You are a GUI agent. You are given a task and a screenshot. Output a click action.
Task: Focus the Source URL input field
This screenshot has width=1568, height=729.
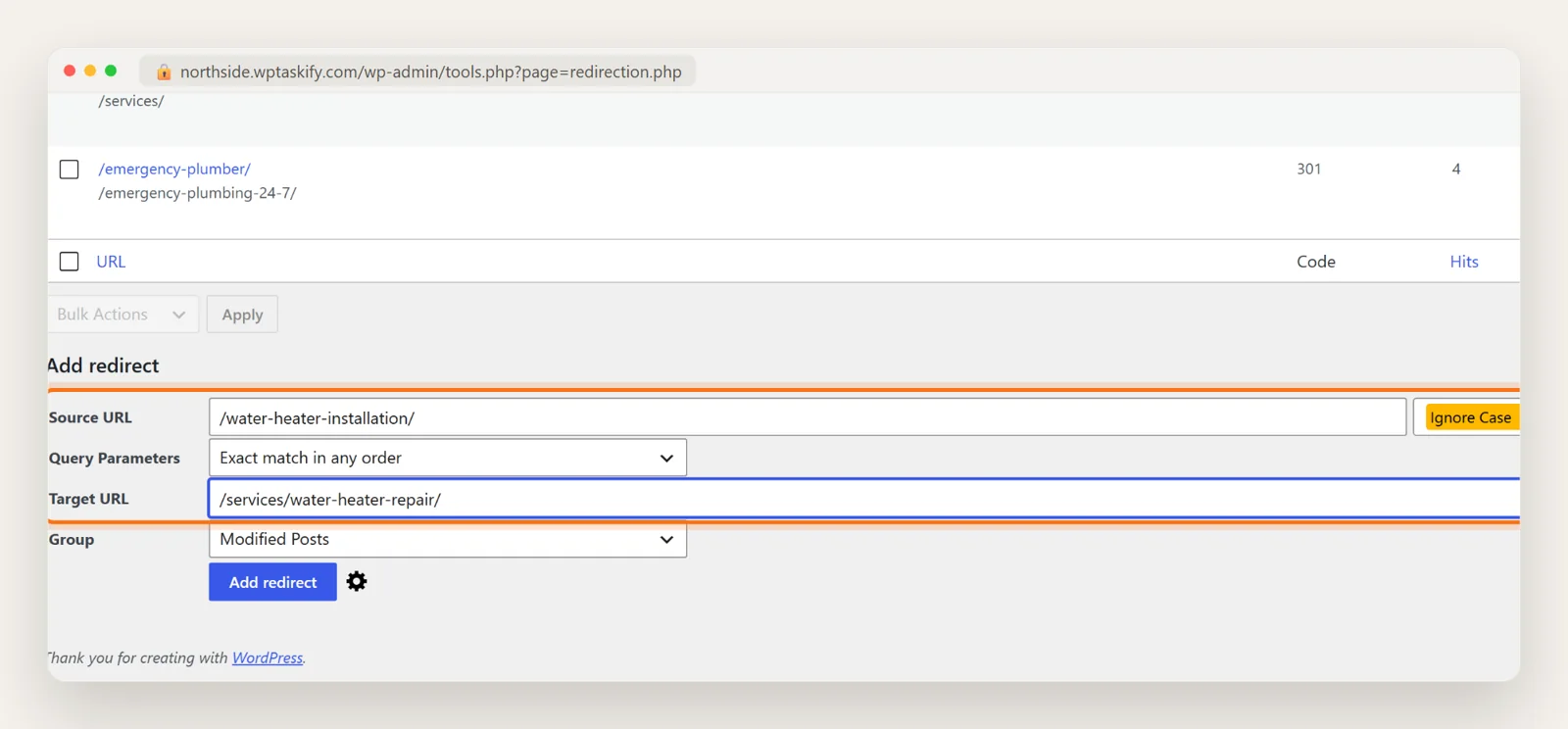(808, 417)
